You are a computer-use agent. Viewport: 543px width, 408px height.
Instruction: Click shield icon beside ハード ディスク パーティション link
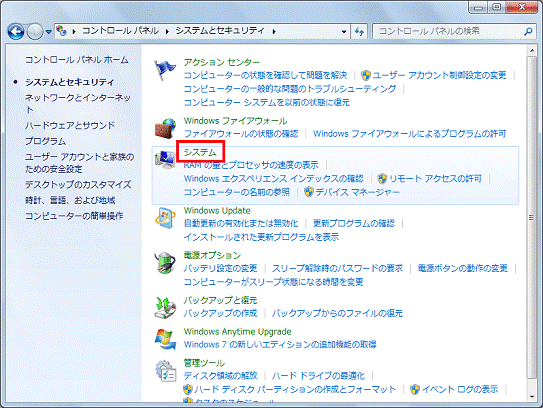[188, 389]
